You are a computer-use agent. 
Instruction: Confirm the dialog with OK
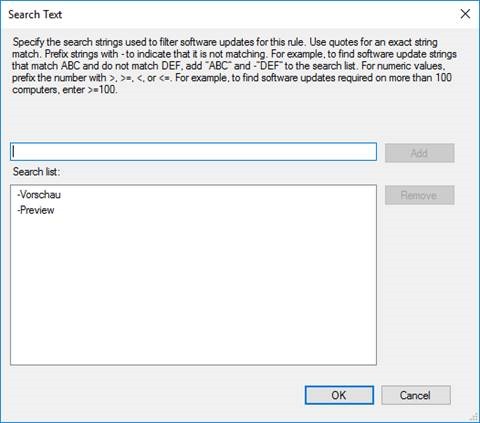tap(339, 395)
